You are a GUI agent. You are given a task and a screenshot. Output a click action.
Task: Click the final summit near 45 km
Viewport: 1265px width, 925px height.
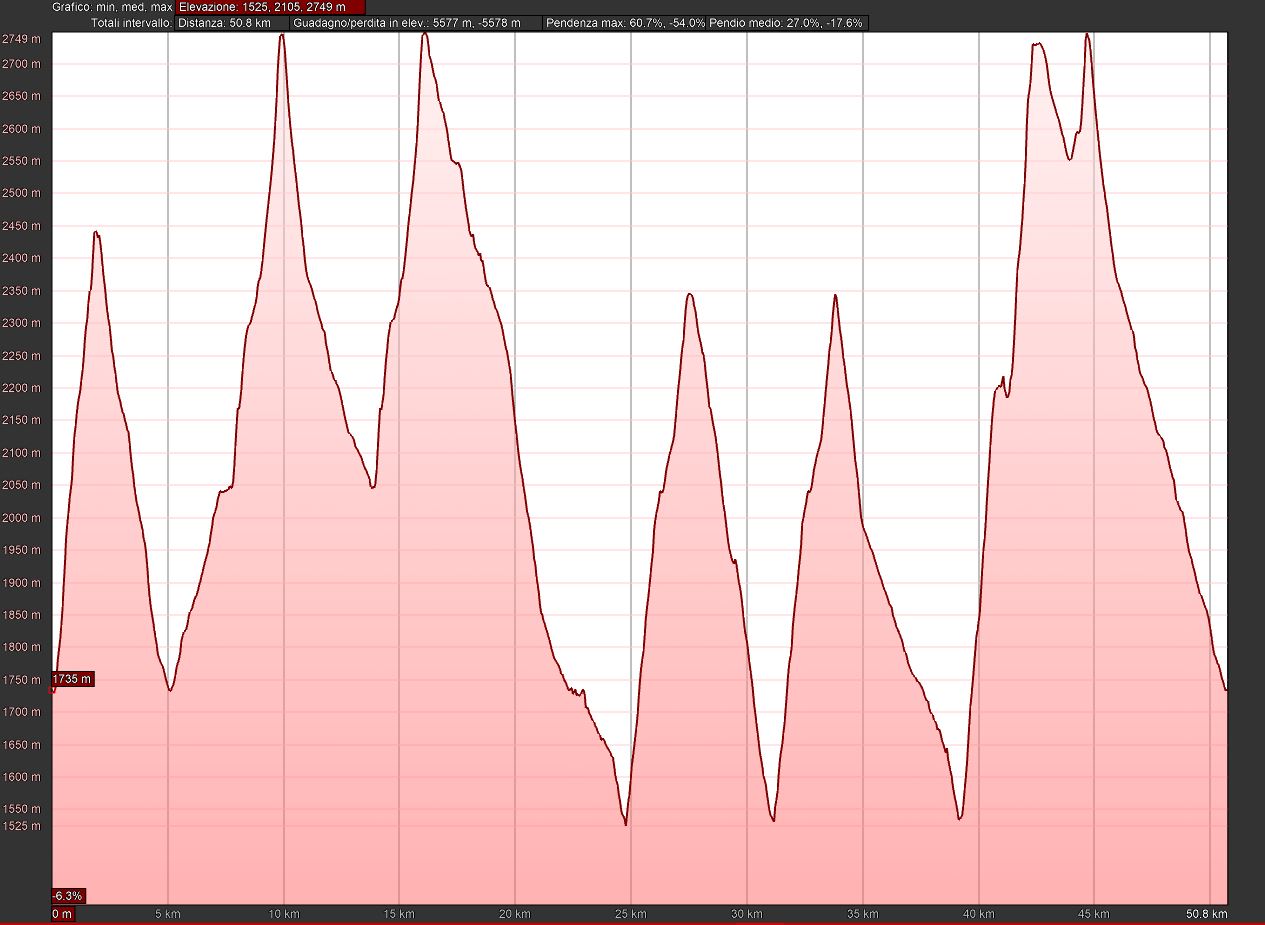(x=1087, y=34)
